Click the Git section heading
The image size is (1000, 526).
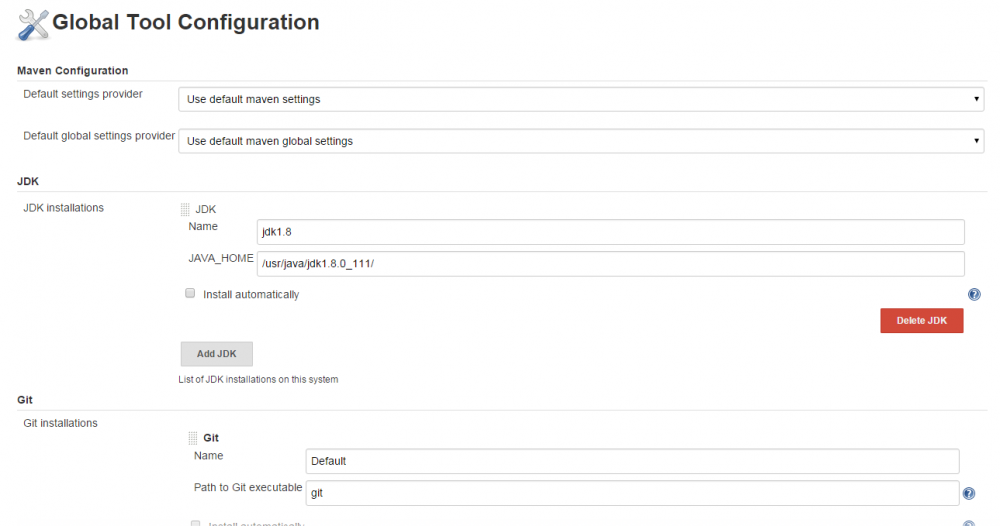(25, 399)
